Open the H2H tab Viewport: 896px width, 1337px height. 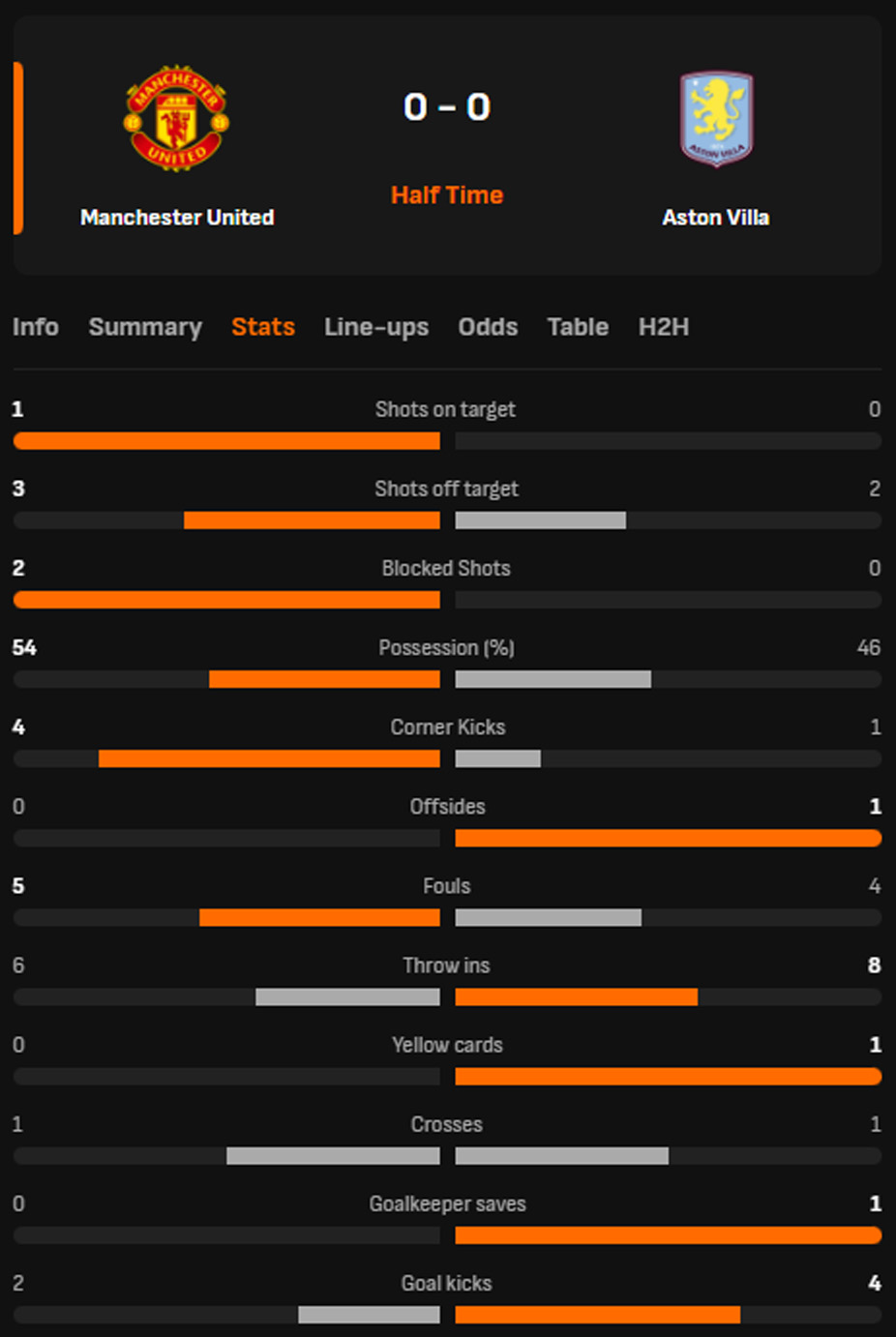[x=664, y=327]
